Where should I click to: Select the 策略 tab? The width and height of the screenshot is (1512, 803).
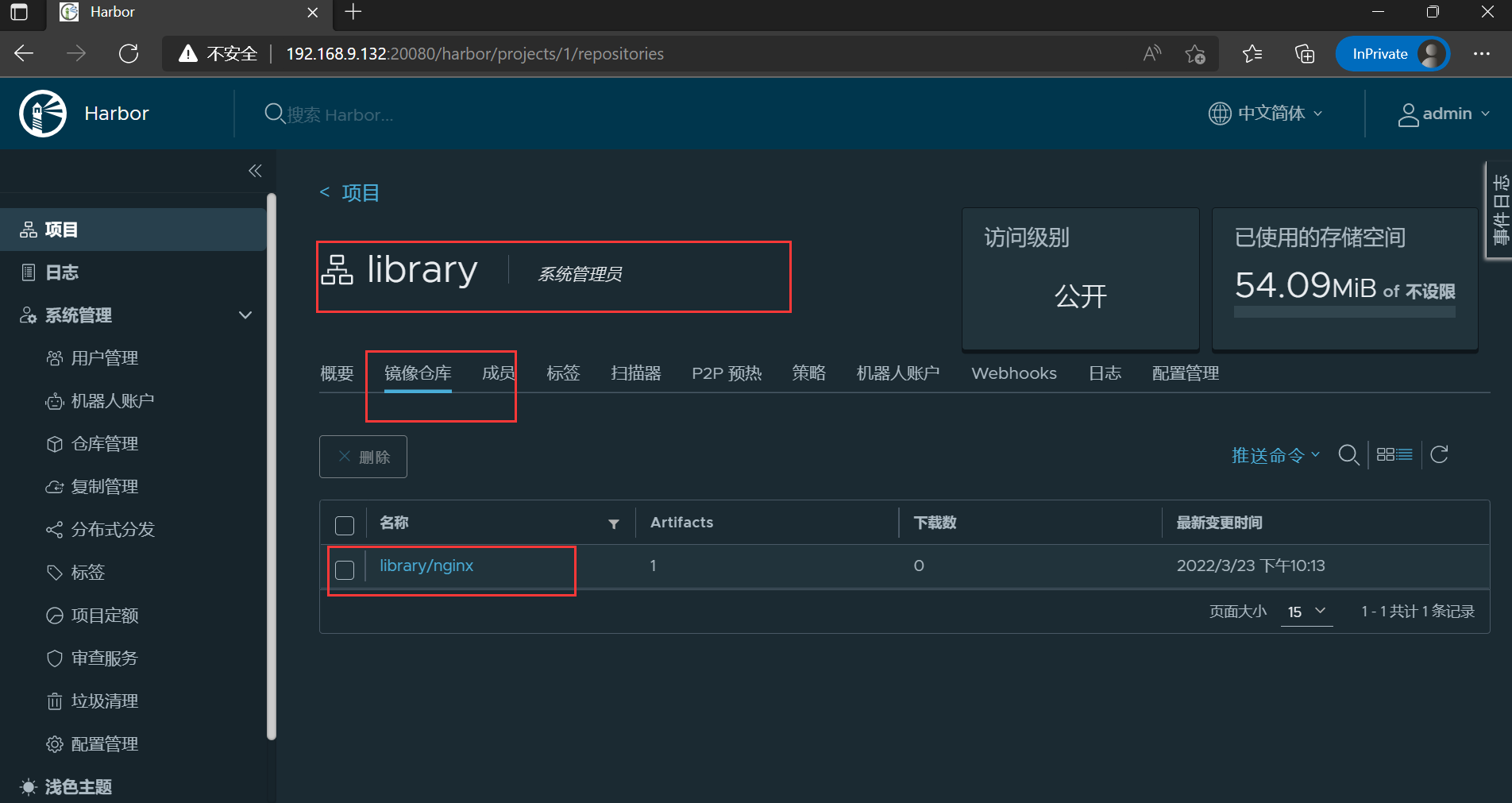[x=808, y=373]
